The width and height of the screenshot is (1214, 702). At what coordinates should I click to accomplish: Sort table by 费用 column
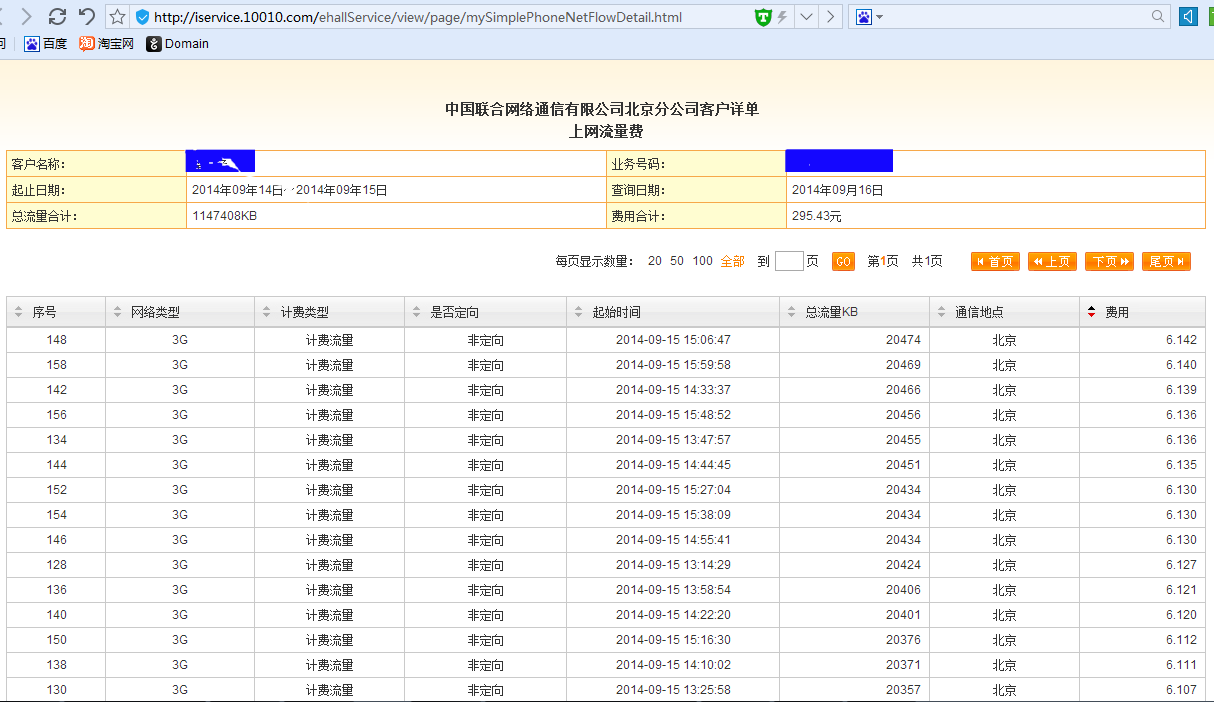coord(1116,312)
